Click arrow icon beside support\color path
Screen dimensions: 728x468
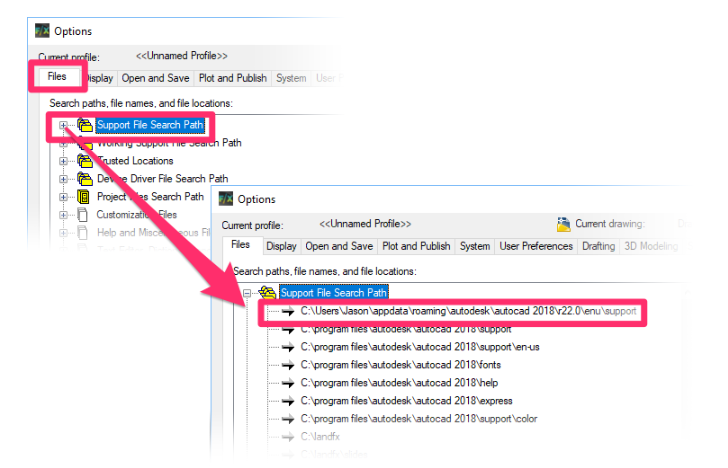(x=288, y=419)
